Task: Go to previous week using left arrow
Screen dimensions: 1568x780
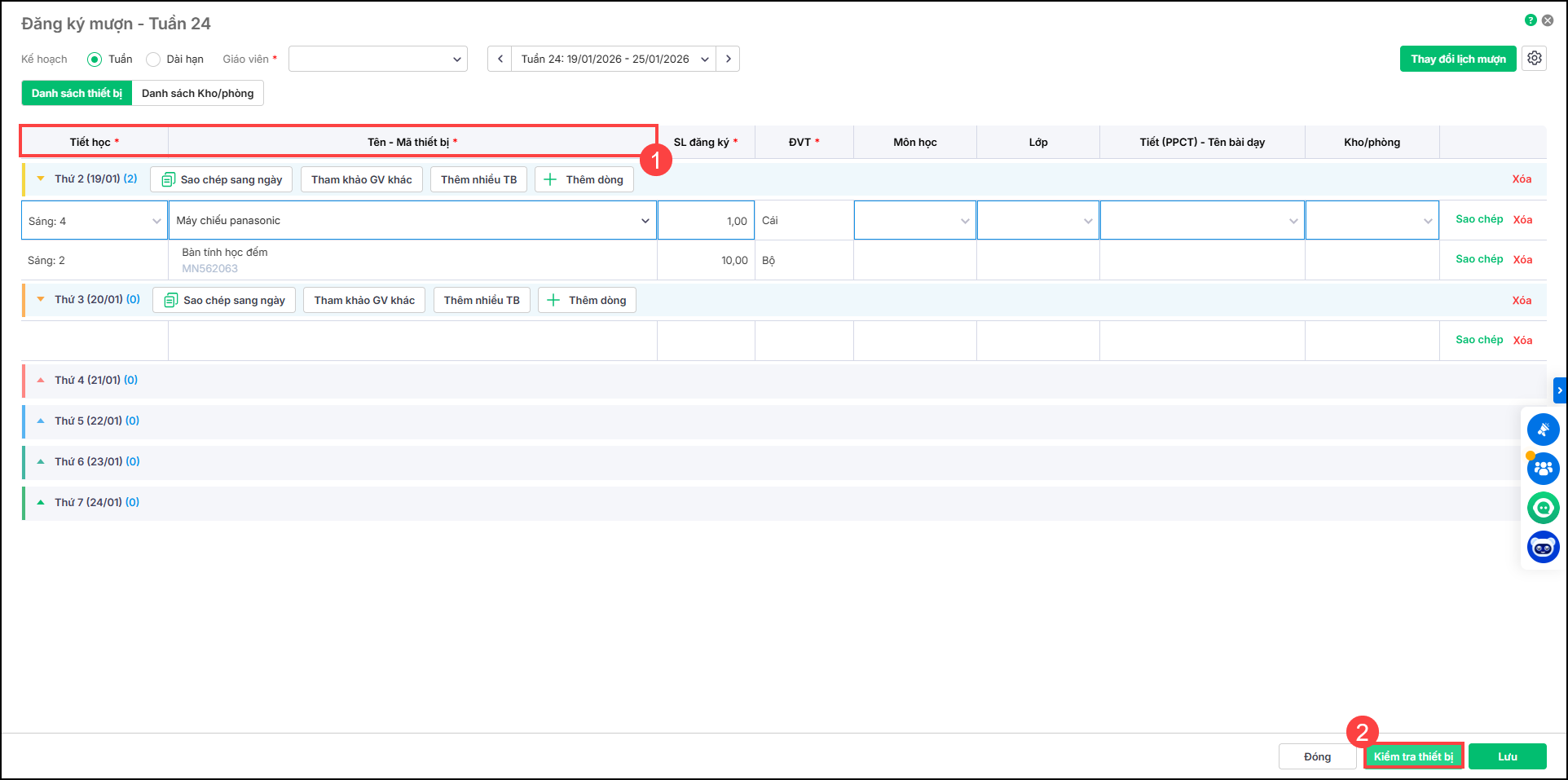Action: click(500, 59)
